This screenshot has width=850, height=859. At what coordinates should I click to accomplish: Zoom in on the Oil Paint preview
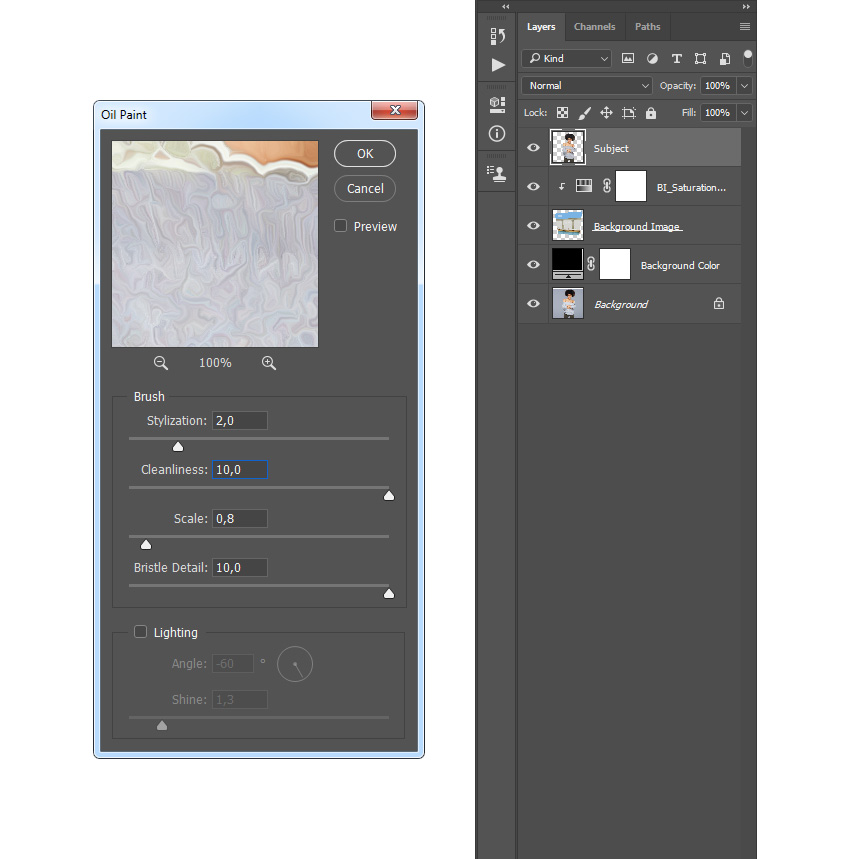click(x=268, y=363)
